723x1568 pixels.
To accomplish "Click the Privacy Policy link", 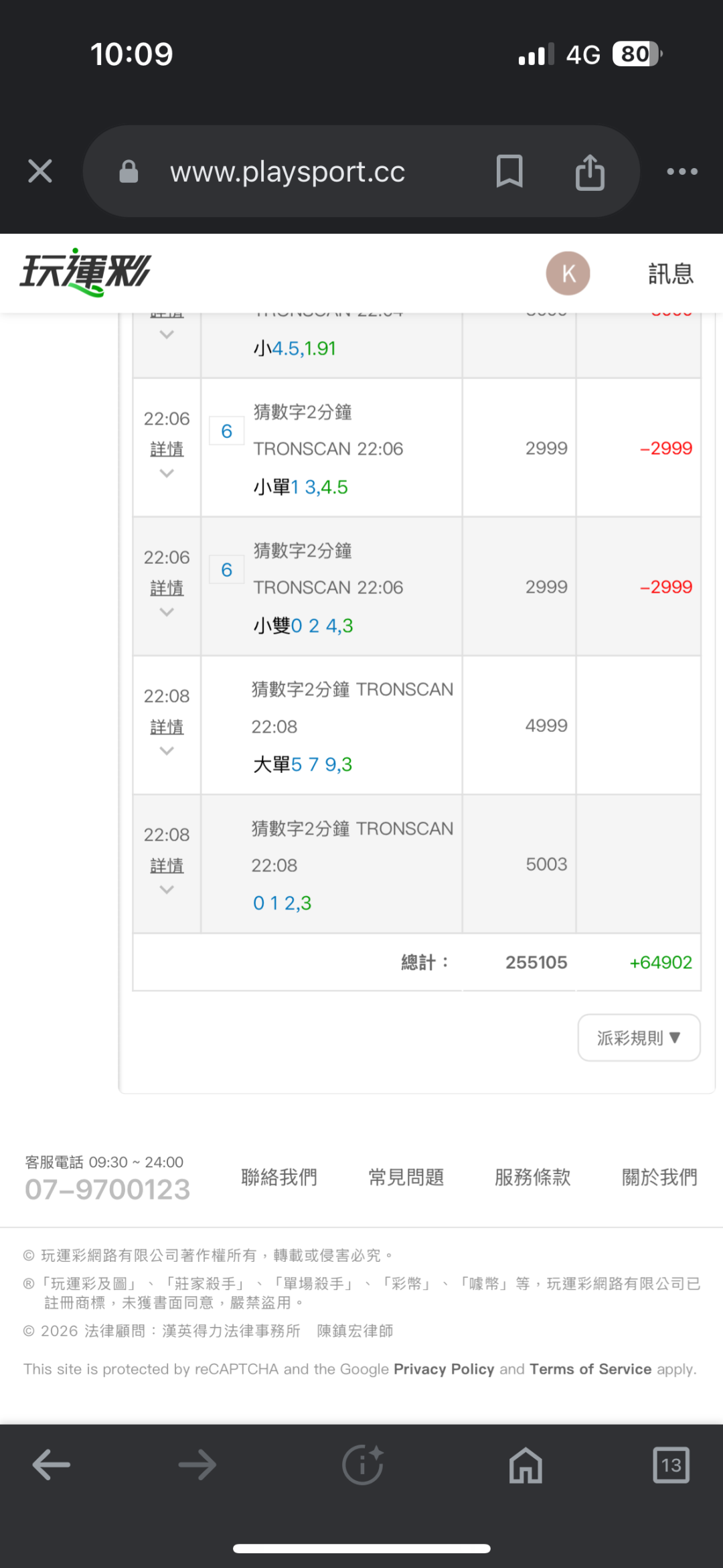I will [x=444, y=1369].
